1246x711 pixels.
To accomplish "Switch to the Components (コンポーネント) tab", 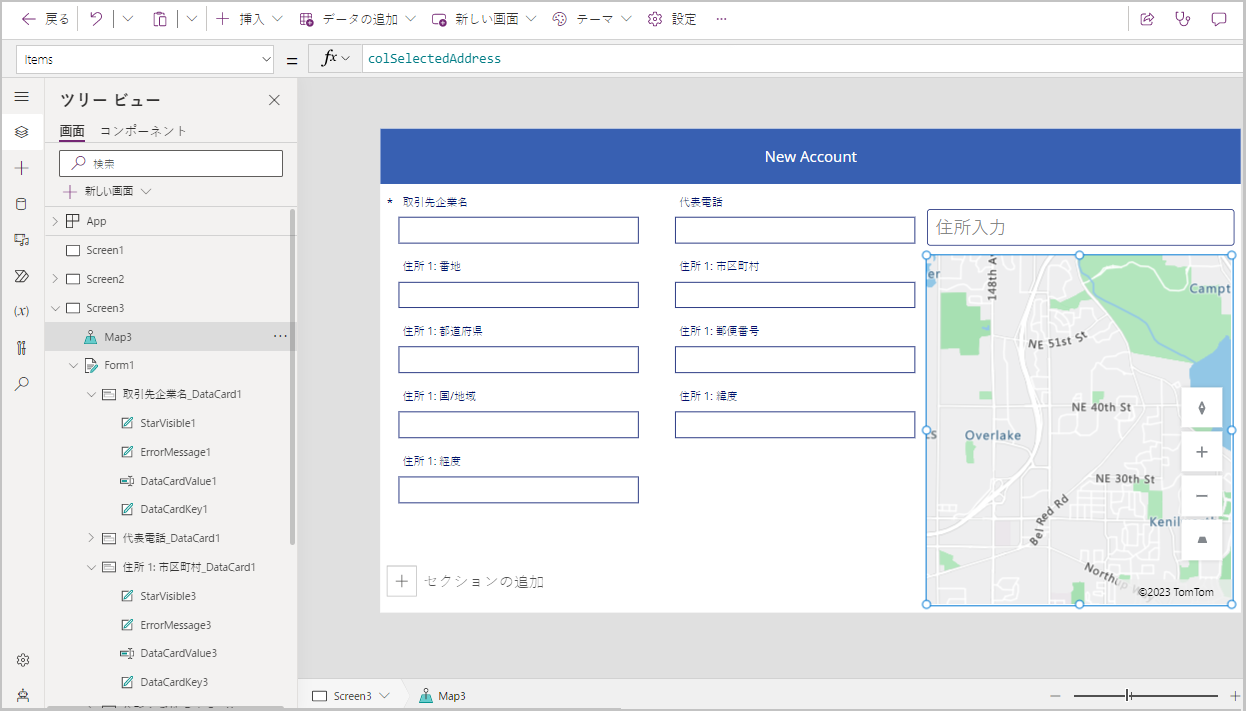I will point(143,131).
